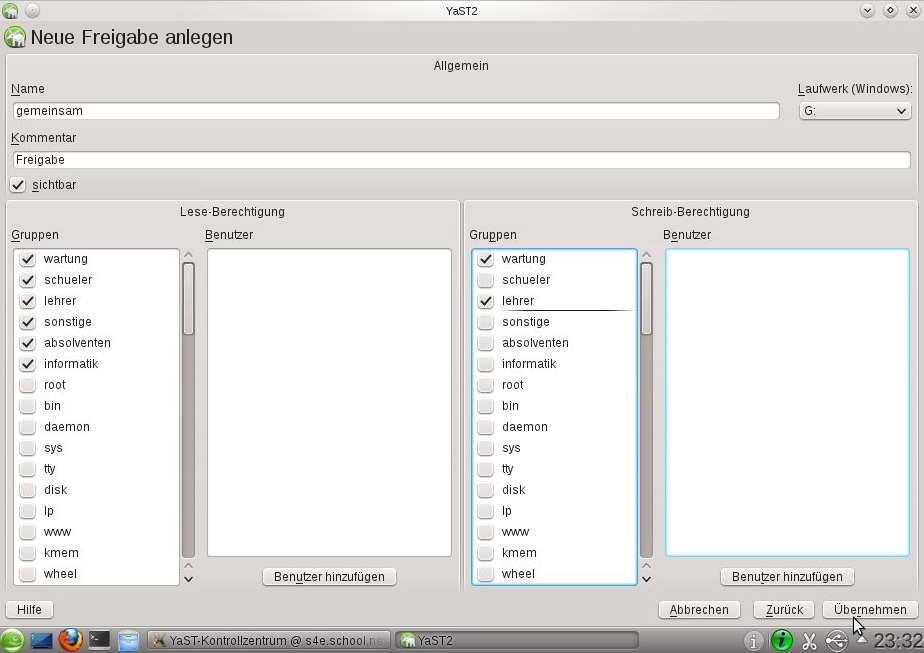This screenshot has width=924, height=653.
Task: Uncheck informatik in Lese-Berechtigung groups
Action: pos(27,364)
